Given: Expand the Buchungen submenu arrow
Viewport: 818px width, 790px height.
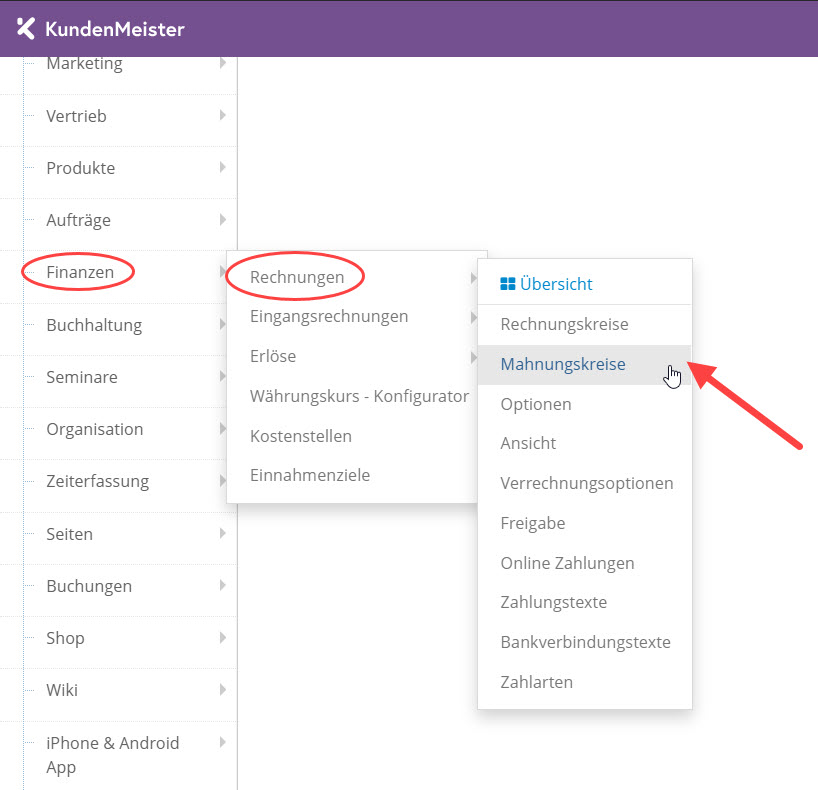Looking at the screenshot, I should point(223,585).
